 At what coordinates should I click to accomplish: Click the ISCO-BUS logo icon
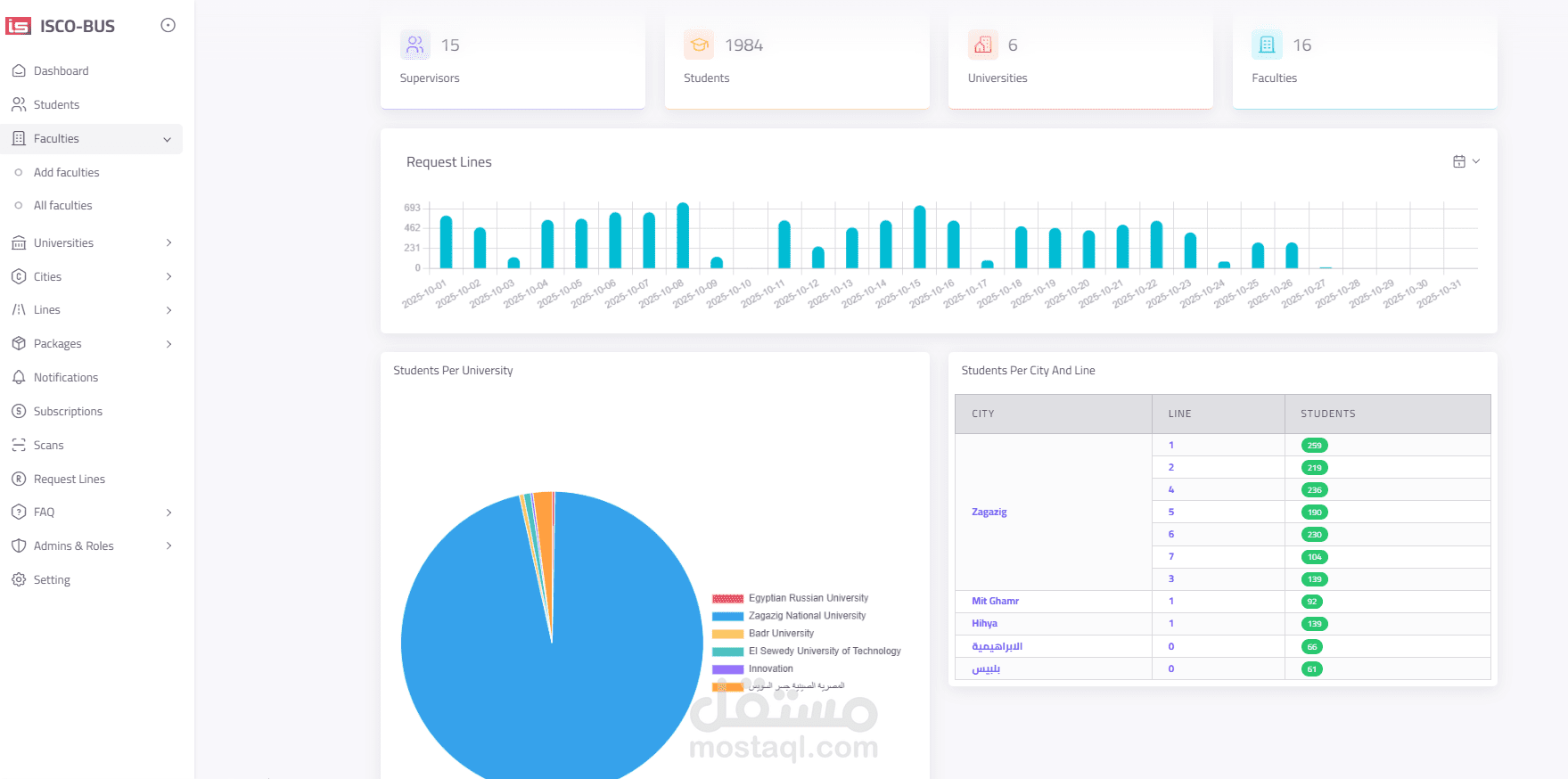(x=18, y=26)
